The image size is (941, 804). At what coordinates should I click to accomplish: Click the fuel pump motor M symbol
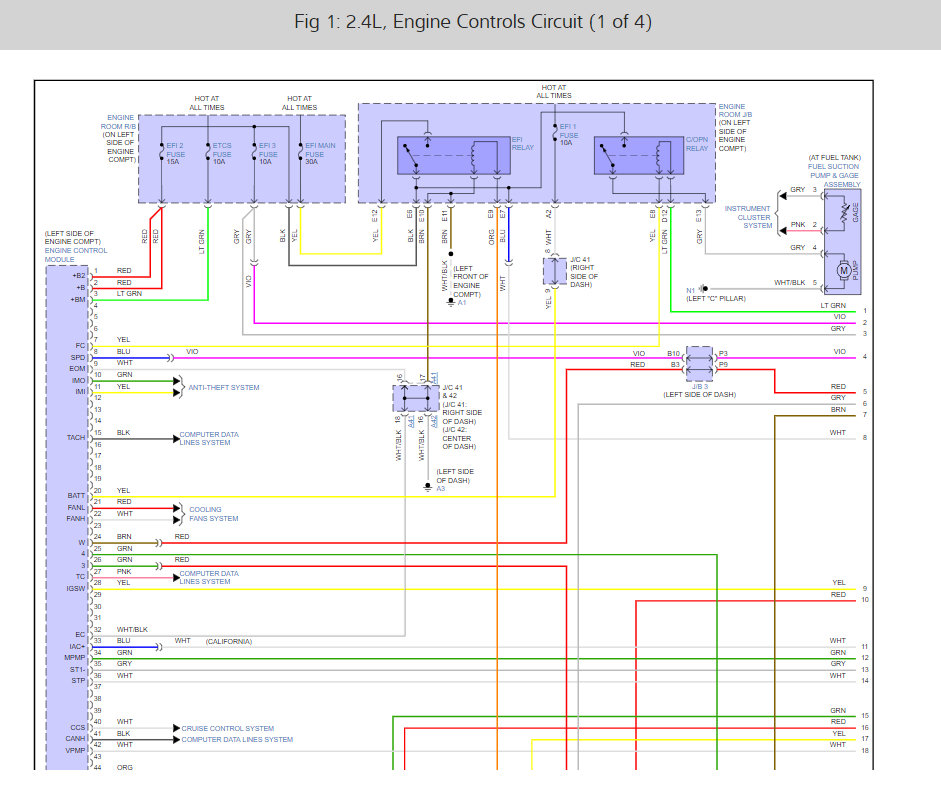coord(844,271)
